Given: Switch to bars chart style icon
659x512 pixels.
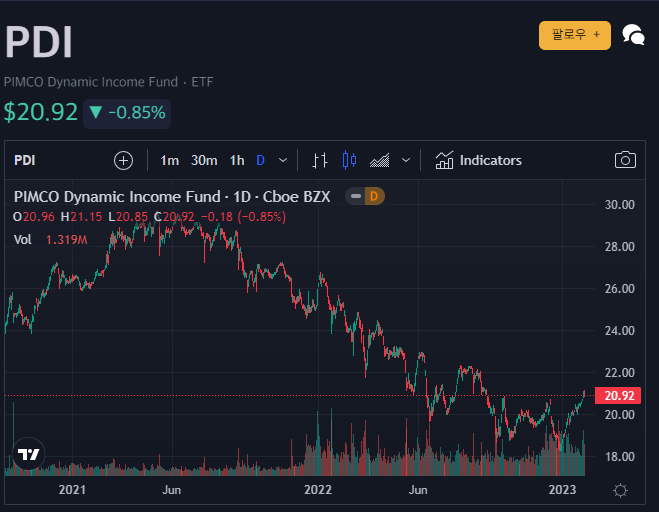Looking at the screenshot, I should pyautogui.click(x=319, y=160).
